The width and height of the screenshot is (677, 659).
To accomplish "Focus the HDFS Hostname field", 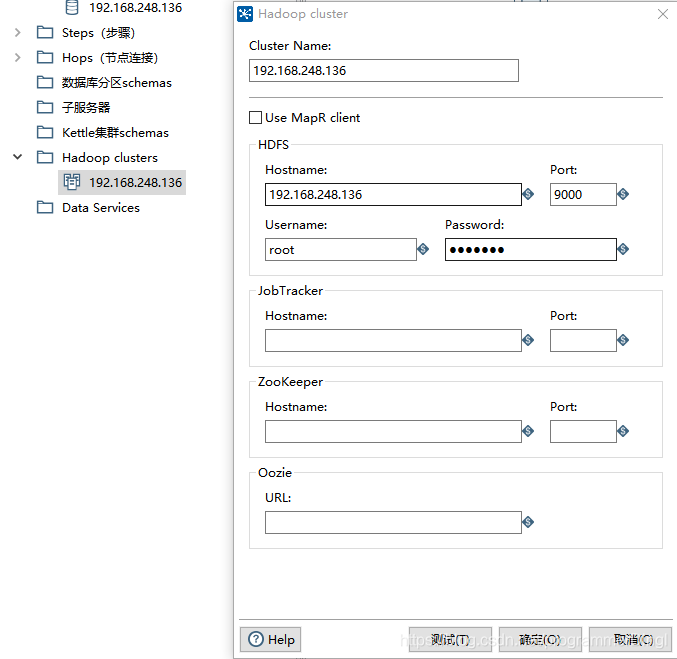I will tap(393, 194).
